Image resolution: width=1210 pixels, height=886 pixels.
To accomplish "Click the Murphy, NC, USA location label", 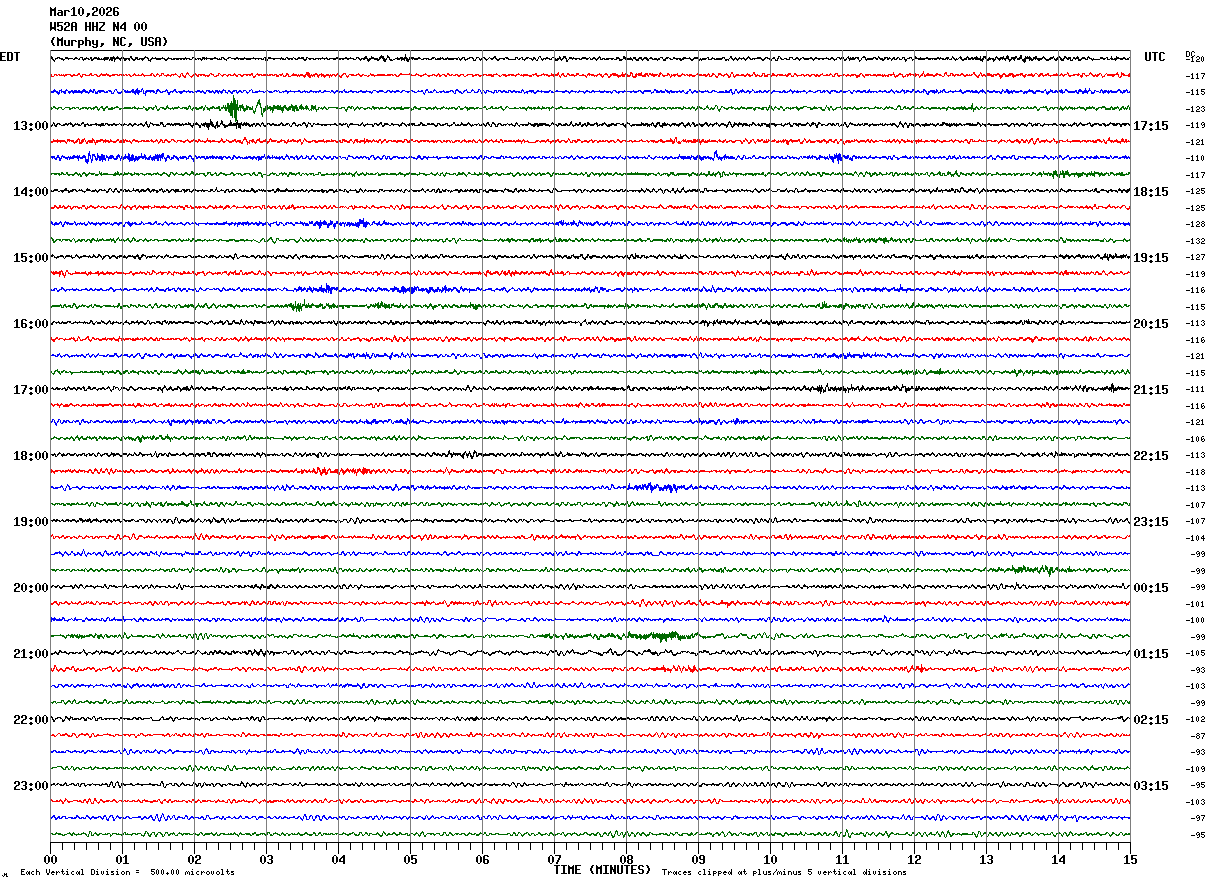I will point(109,42).
